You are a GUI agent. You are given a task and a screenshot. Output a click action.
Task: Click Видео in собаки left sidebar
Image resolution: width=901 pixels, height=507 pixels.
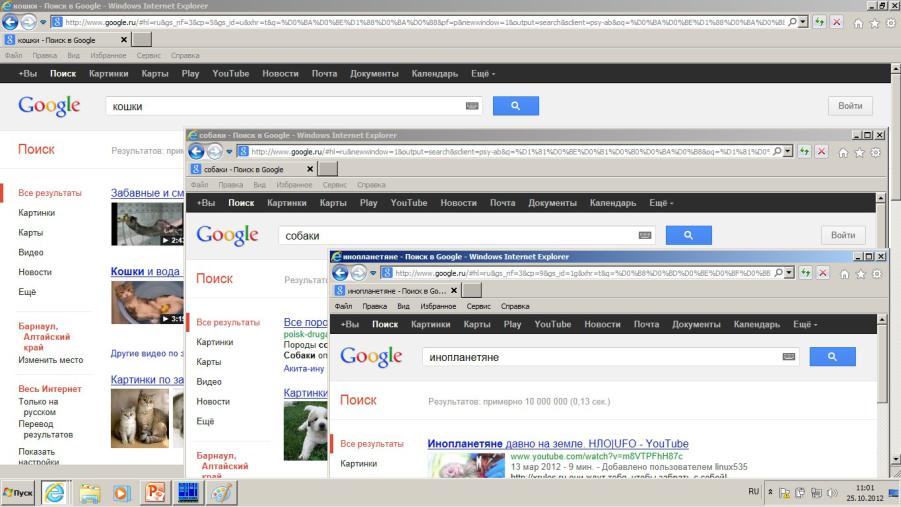(x=209, y=382)
